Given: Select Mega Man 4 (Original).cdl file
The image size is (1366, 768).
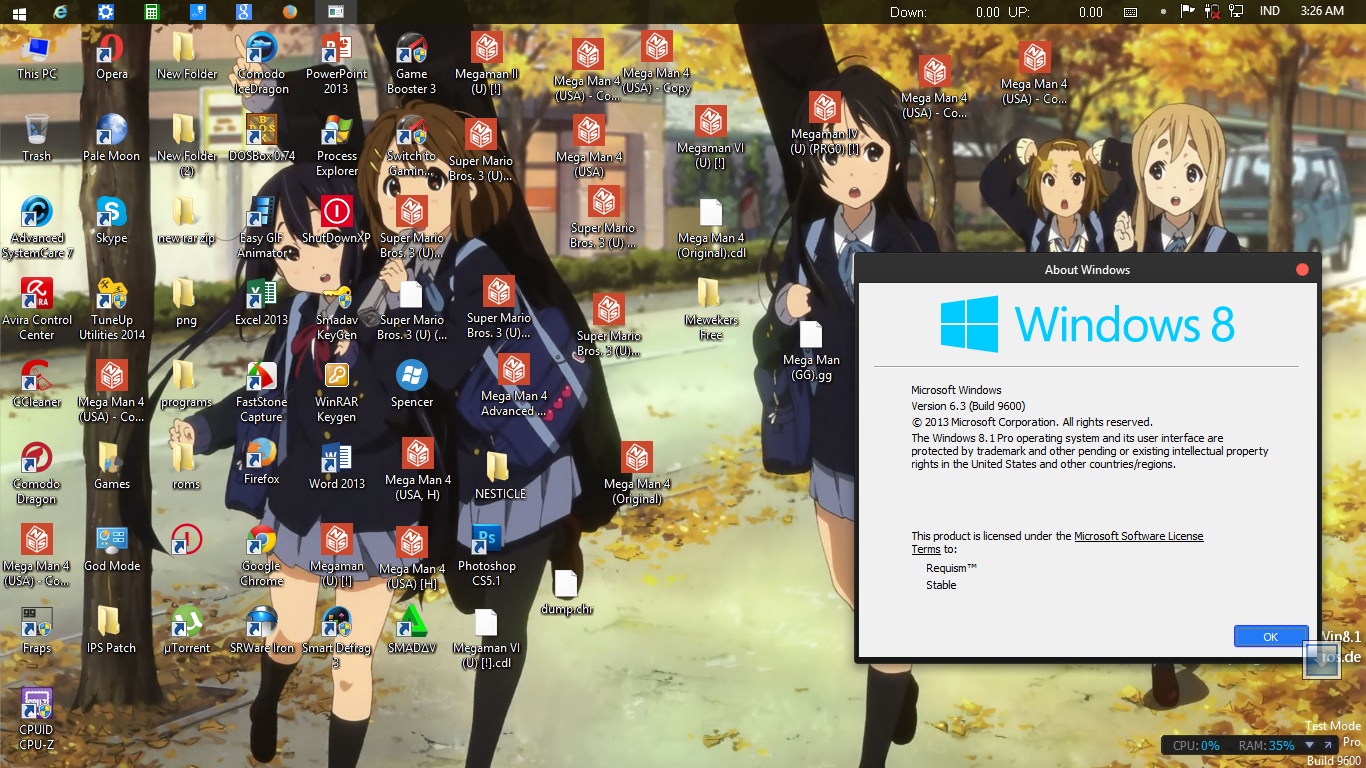Looking at the screenshot, I should (x=711, y=228).
